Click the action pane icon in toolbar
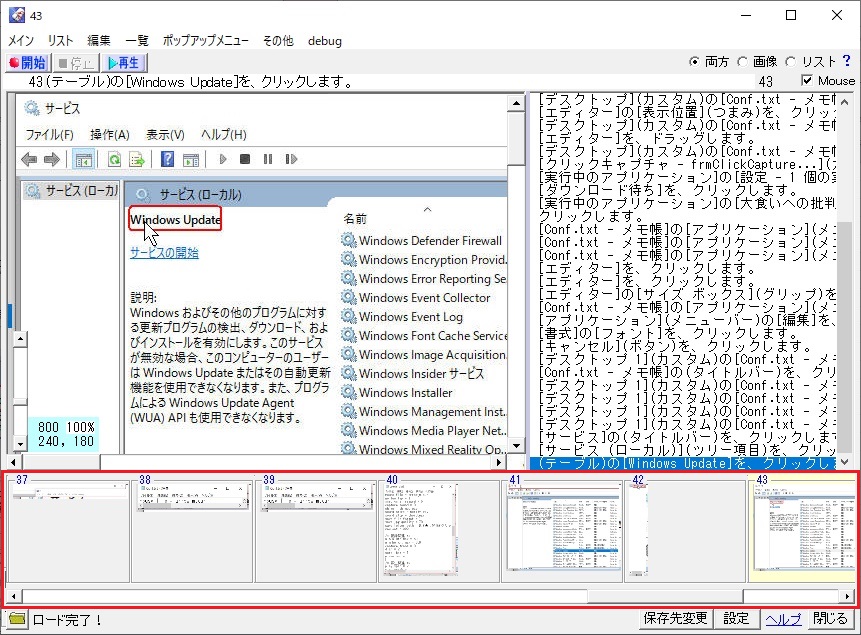The width and height of the screenshot is (861, 635). point(191,160)
